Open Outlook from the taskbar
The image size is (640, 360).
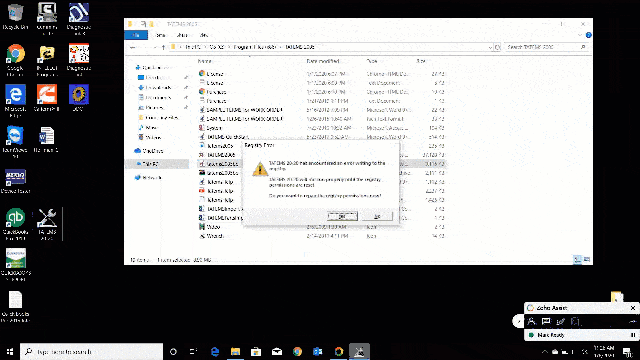(318, 351)
